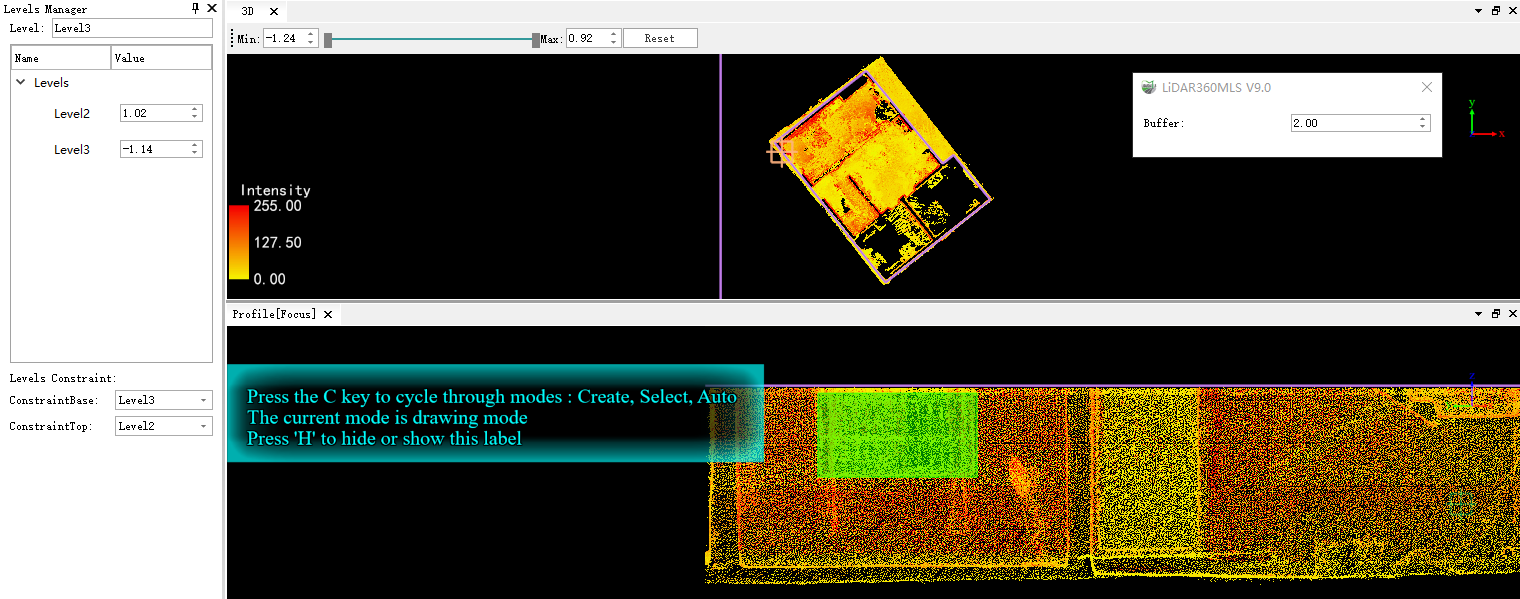Click the Level name input field

pos(131,29)
